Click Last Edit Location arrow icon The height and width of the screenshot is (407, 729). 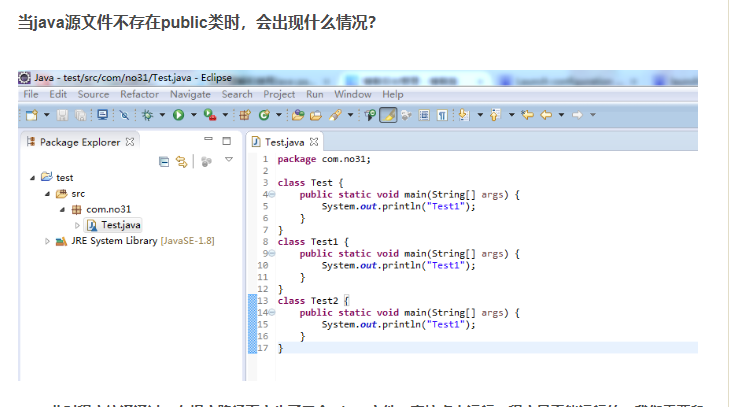pos(527,115)
